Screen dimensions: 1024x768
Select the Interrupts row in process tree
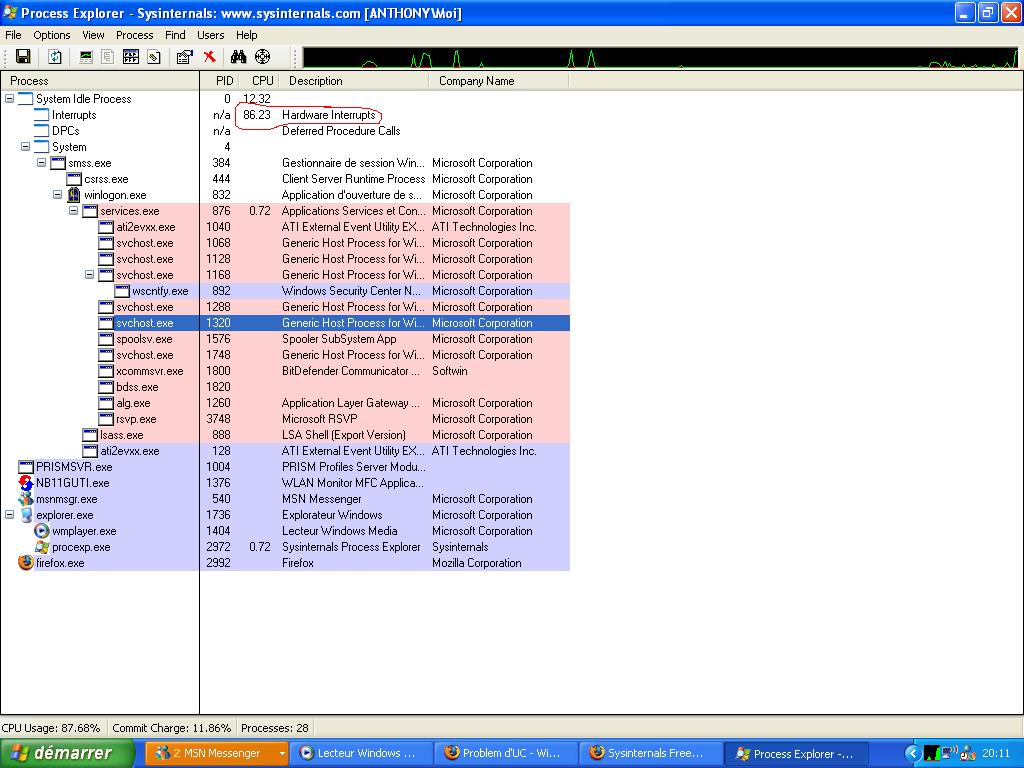tap(285, 115)
